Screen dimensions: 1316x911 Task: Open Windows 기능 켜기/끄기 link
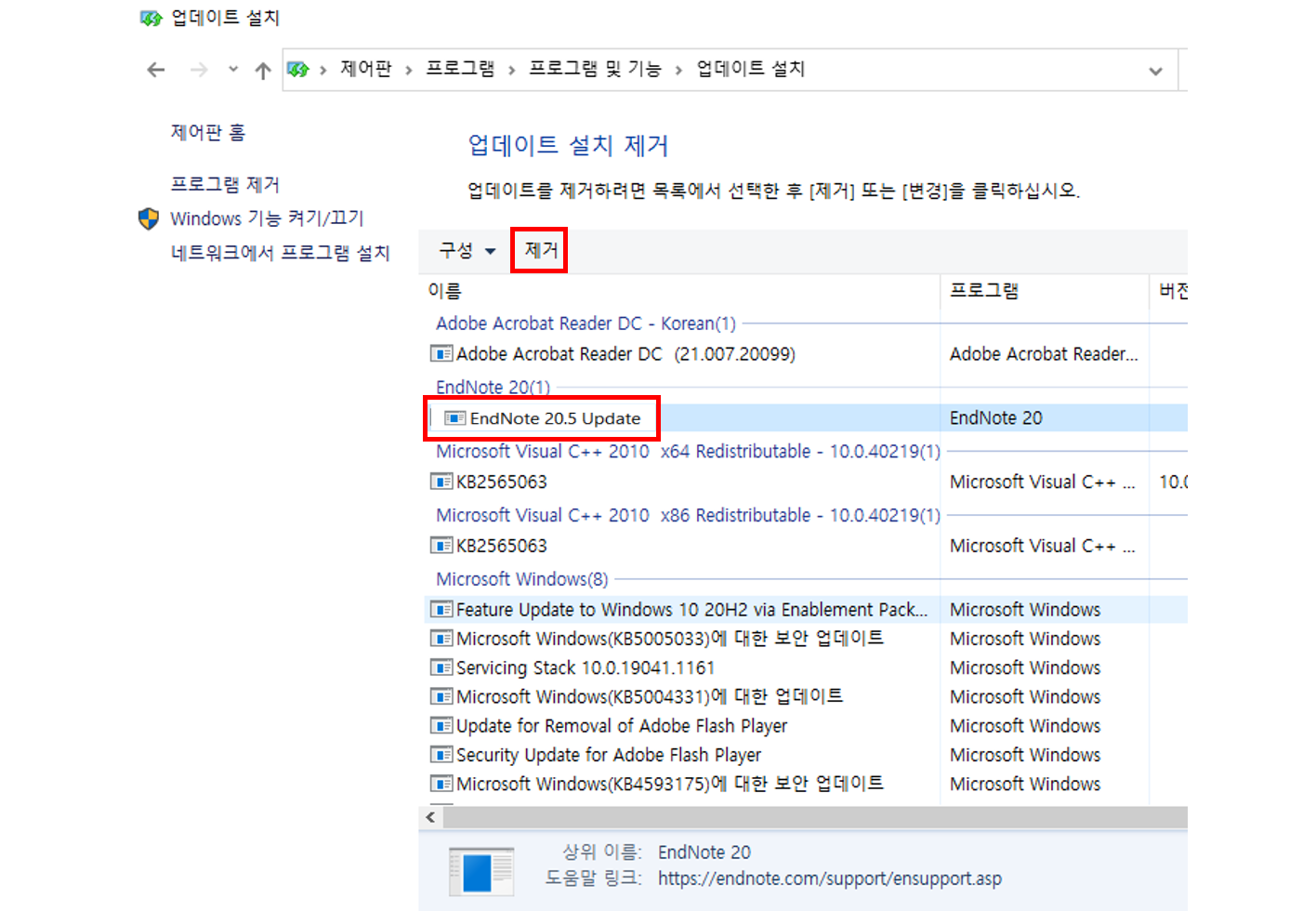click(x=267, y=218)
